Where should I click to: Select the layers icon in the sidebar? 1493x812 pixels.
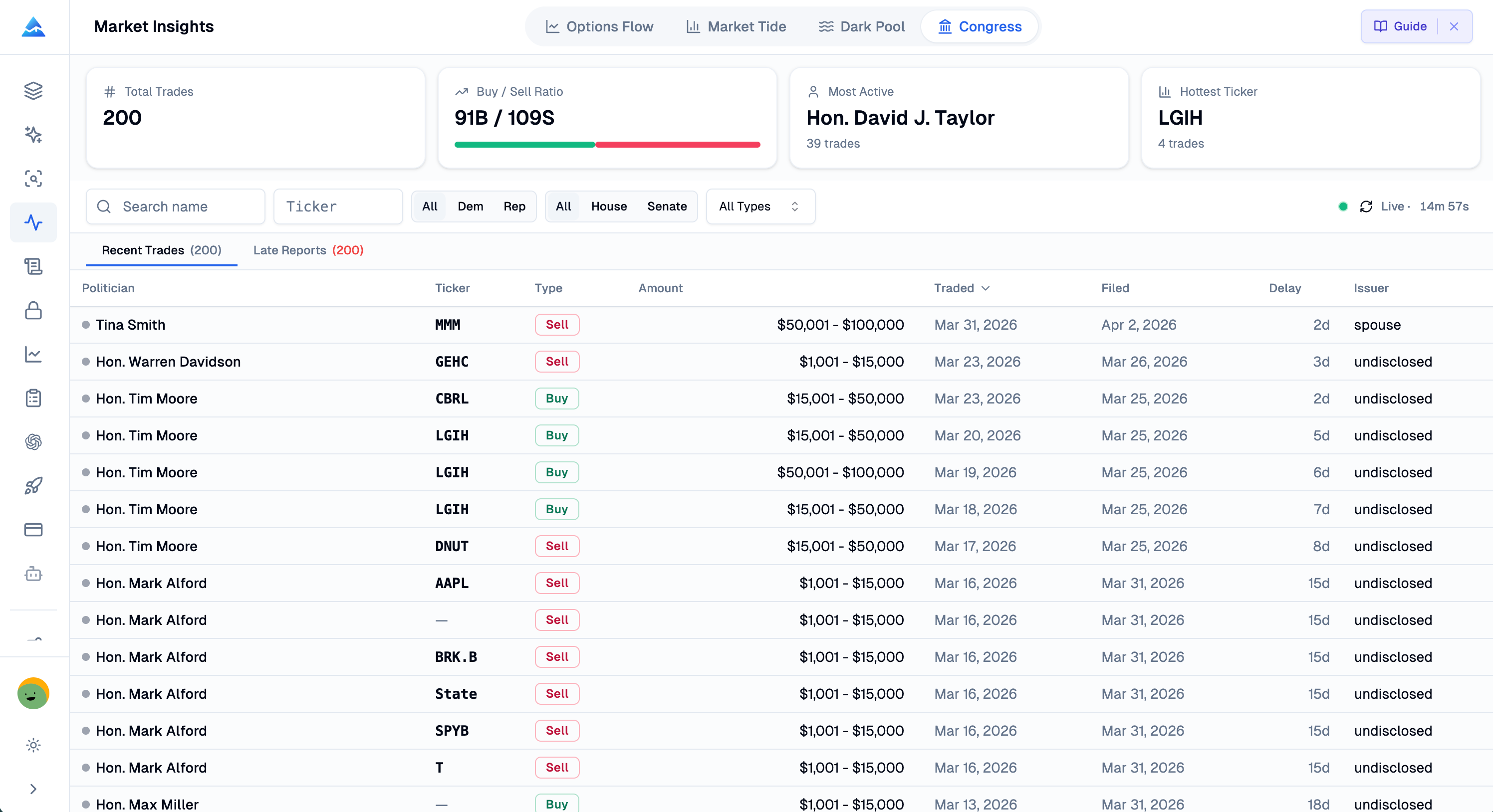(x=33, y=90)
